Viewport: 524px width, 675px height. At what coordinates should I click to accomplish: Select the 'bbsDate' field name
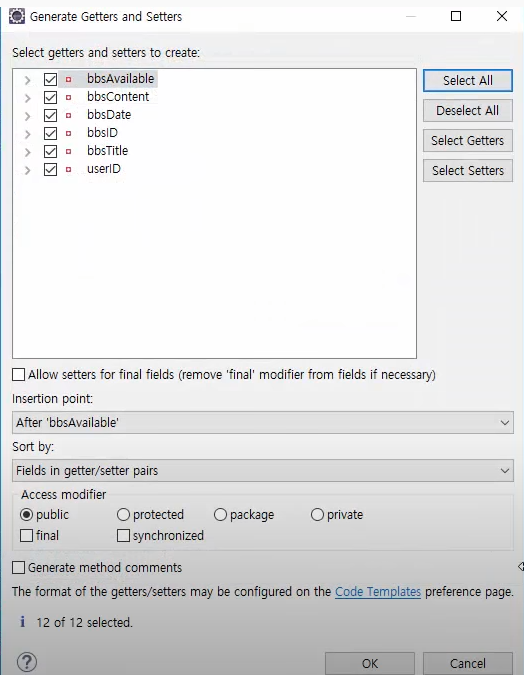tap(109, 115)
